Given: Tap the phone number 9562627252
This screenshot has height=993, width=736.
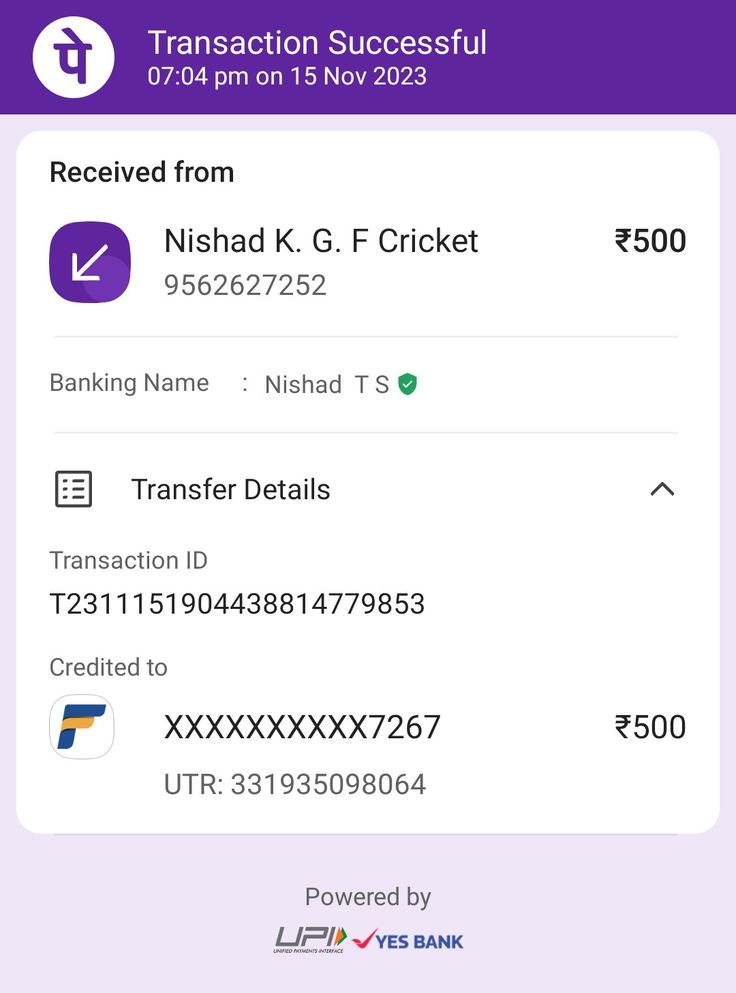Looking at the screenshot, I should pos(245,286).
